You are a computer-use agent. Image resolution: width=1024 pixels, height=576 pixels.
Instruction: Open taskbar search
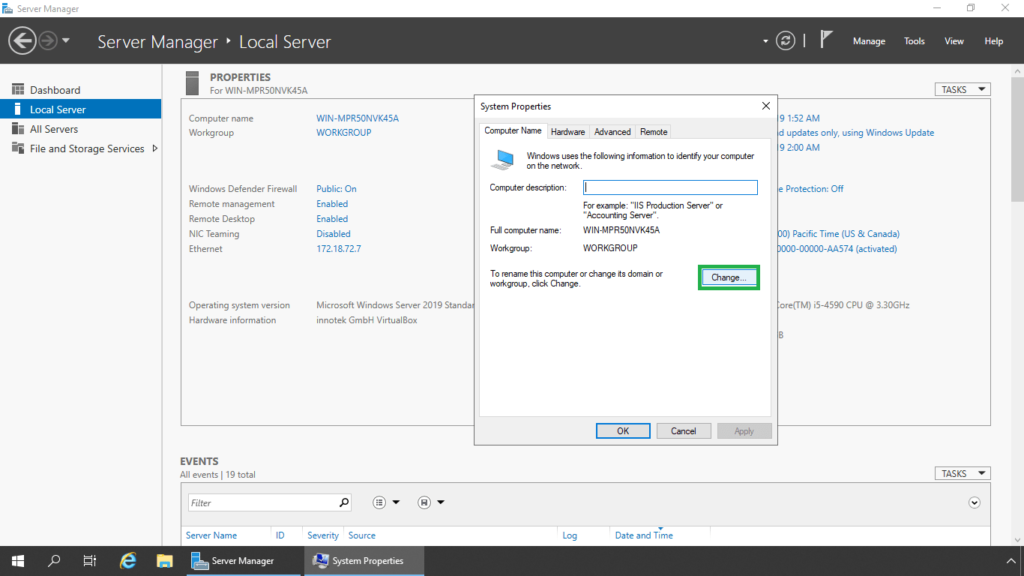coord(54,561)
